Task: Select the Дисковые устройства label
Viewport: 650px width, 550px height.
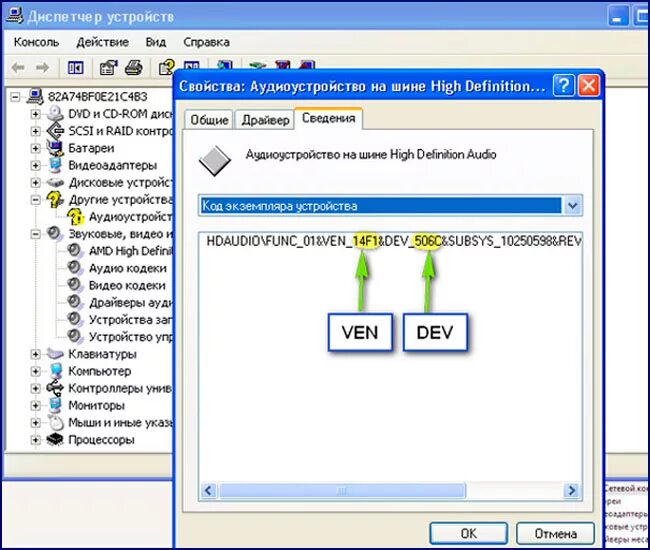Action: pyautogui.click(x=120, y=182)
